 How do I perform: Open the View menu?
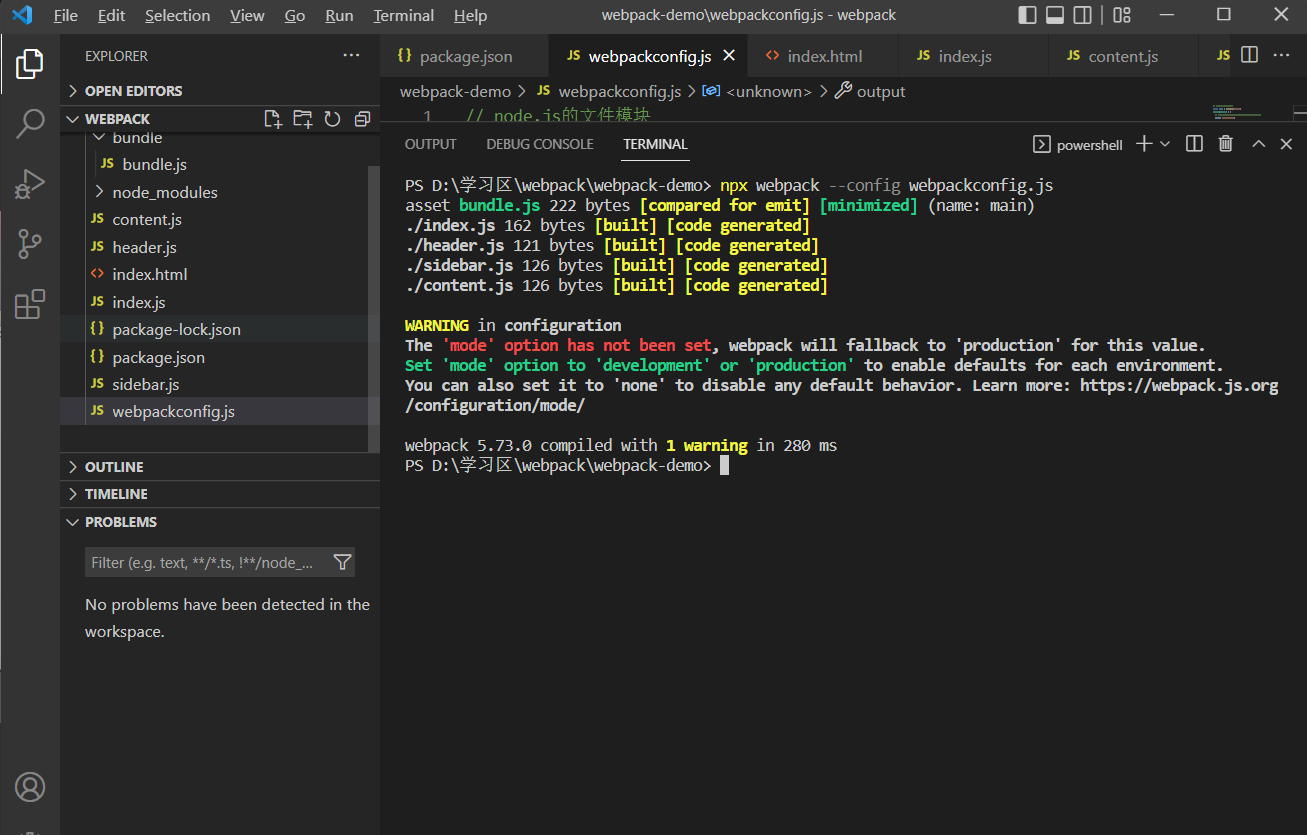pyautogui.click(x=247, y=16)
